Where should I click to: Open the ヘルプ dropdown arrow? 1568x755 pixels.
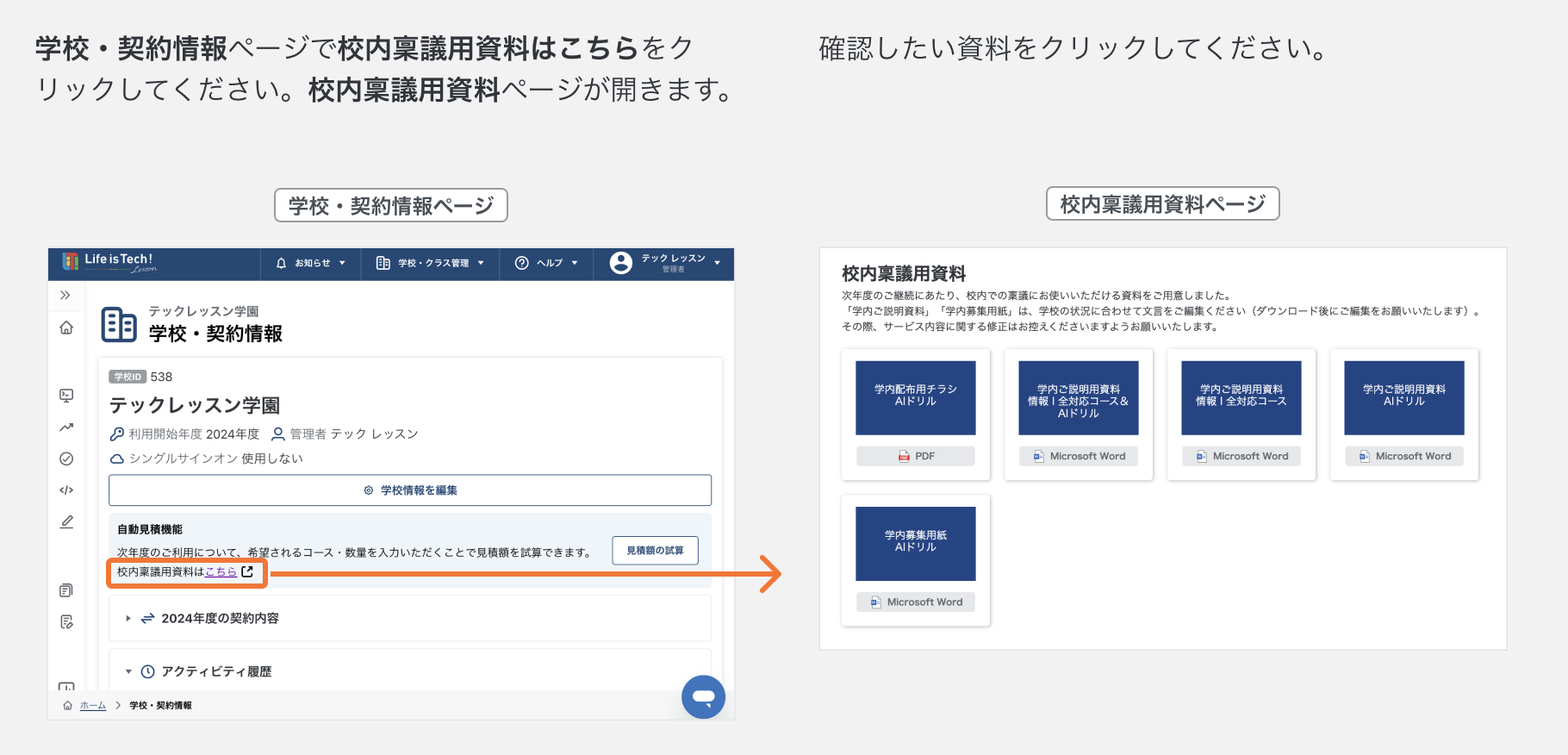point(575,263)
